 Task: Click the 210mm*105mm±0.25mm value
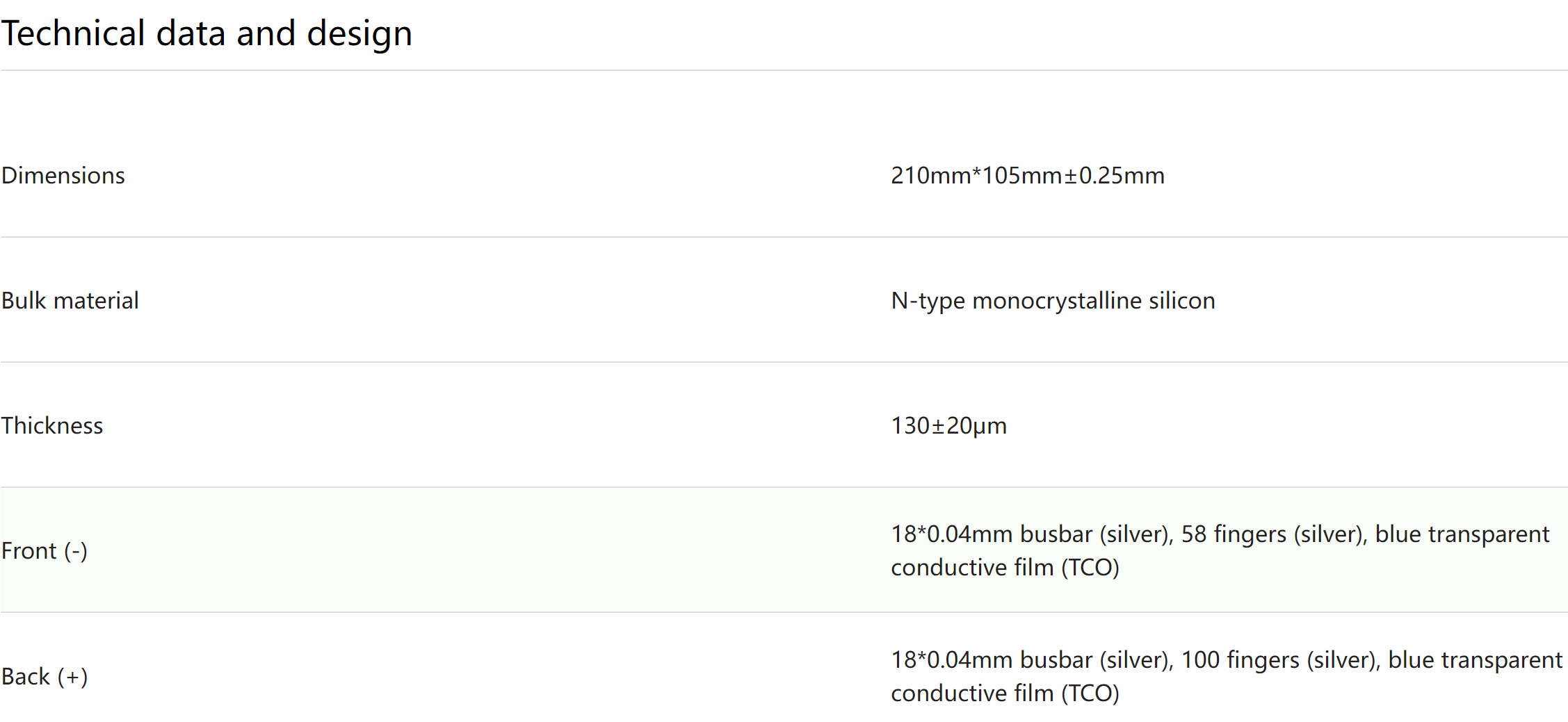click(x=1028, y=175)
